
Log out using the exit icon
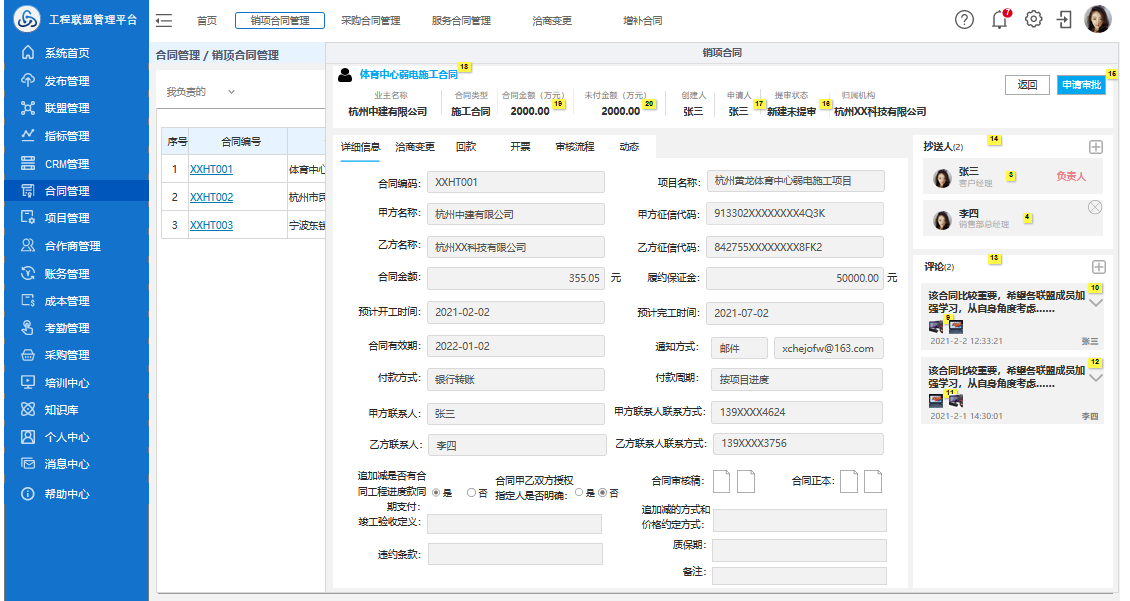point(1064,19)
